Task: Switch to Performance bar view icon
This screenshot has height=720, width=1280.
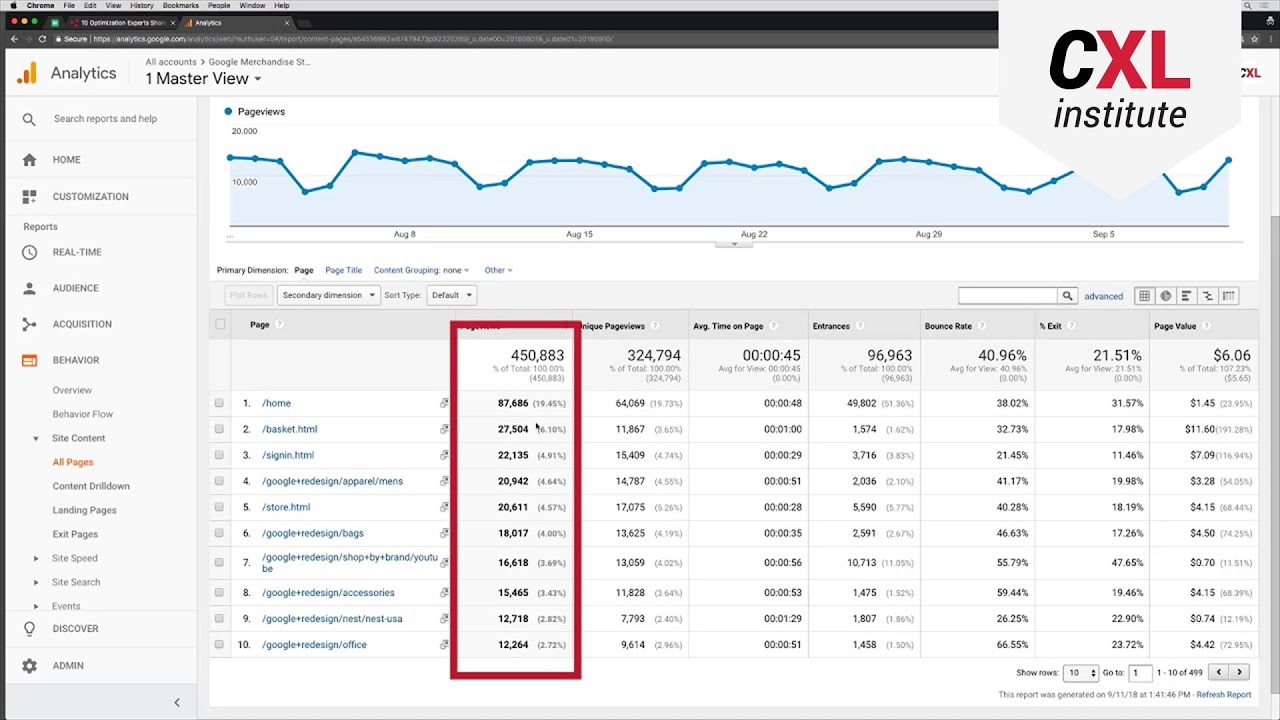Action: point(1187,296)
